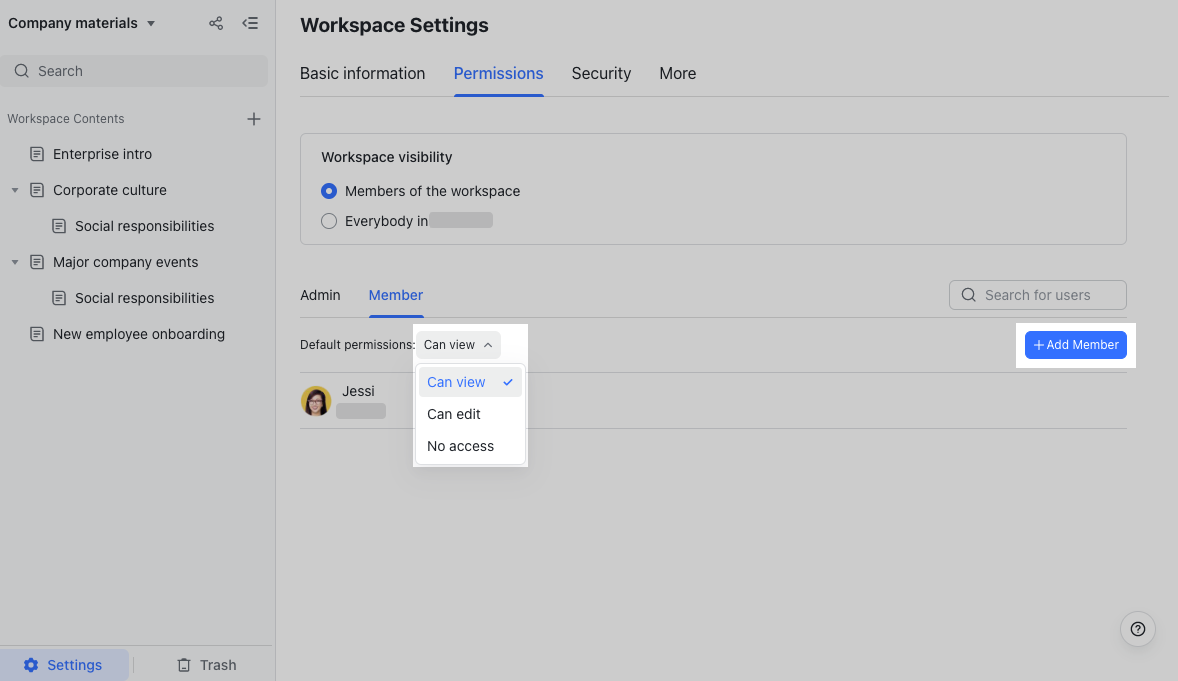The image size is (1178, 681).
Task: Click the Search for users field
Action: [x=1037, y=295]
